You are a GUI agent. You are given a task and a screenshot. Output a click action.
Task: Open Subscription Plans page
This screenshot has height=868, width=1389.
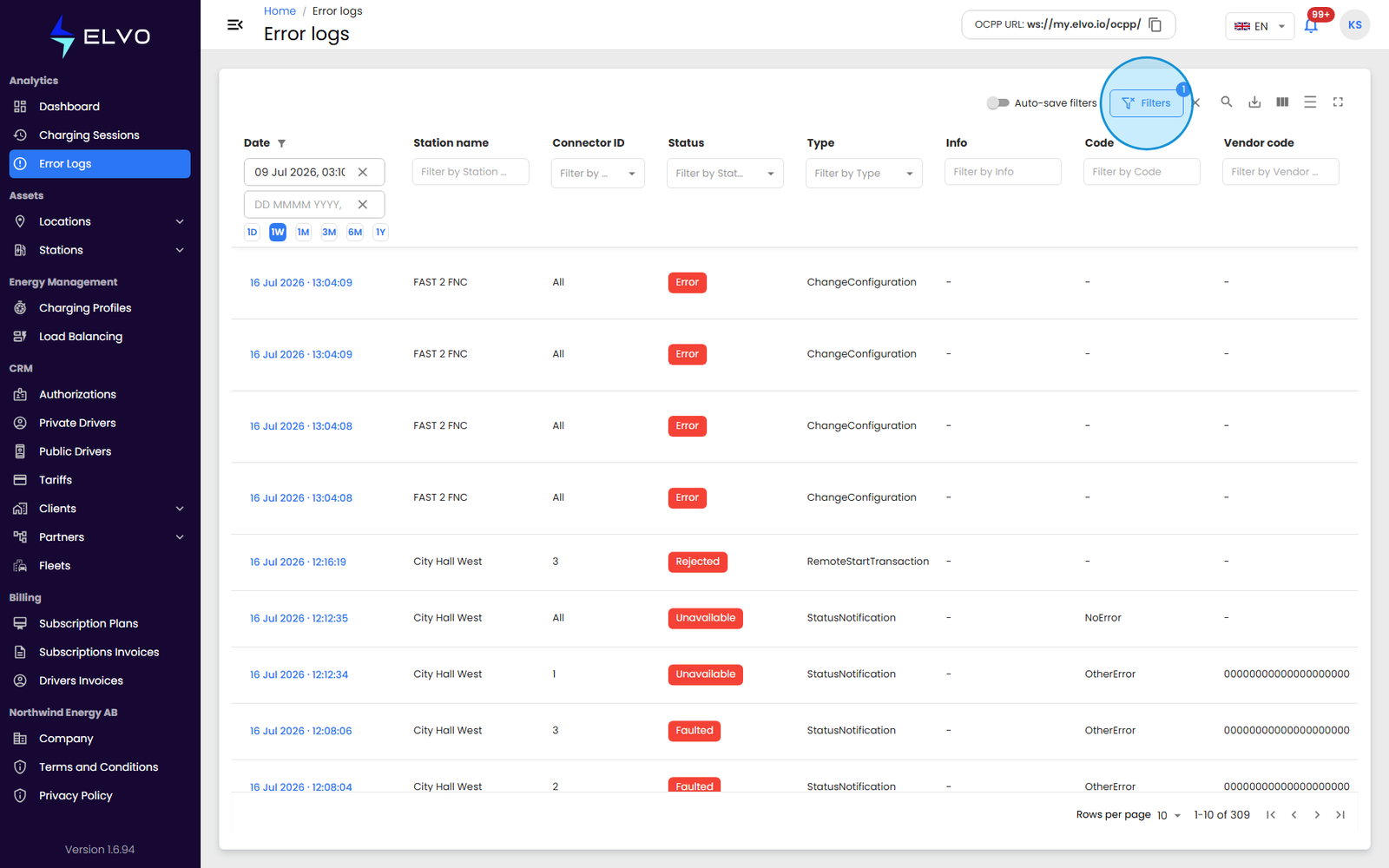pyautogui.click(x=100, y=623)
